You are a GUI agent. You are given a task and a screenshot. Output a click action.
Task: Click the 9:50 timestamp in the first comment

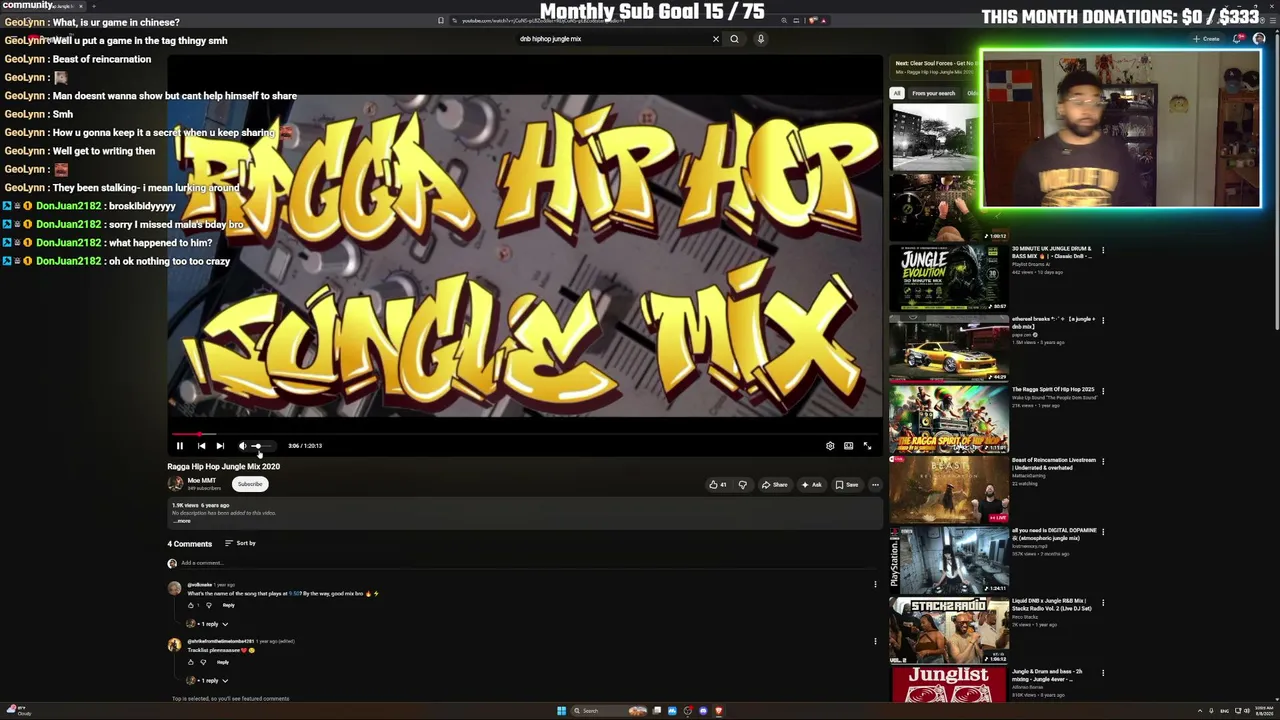294,594
